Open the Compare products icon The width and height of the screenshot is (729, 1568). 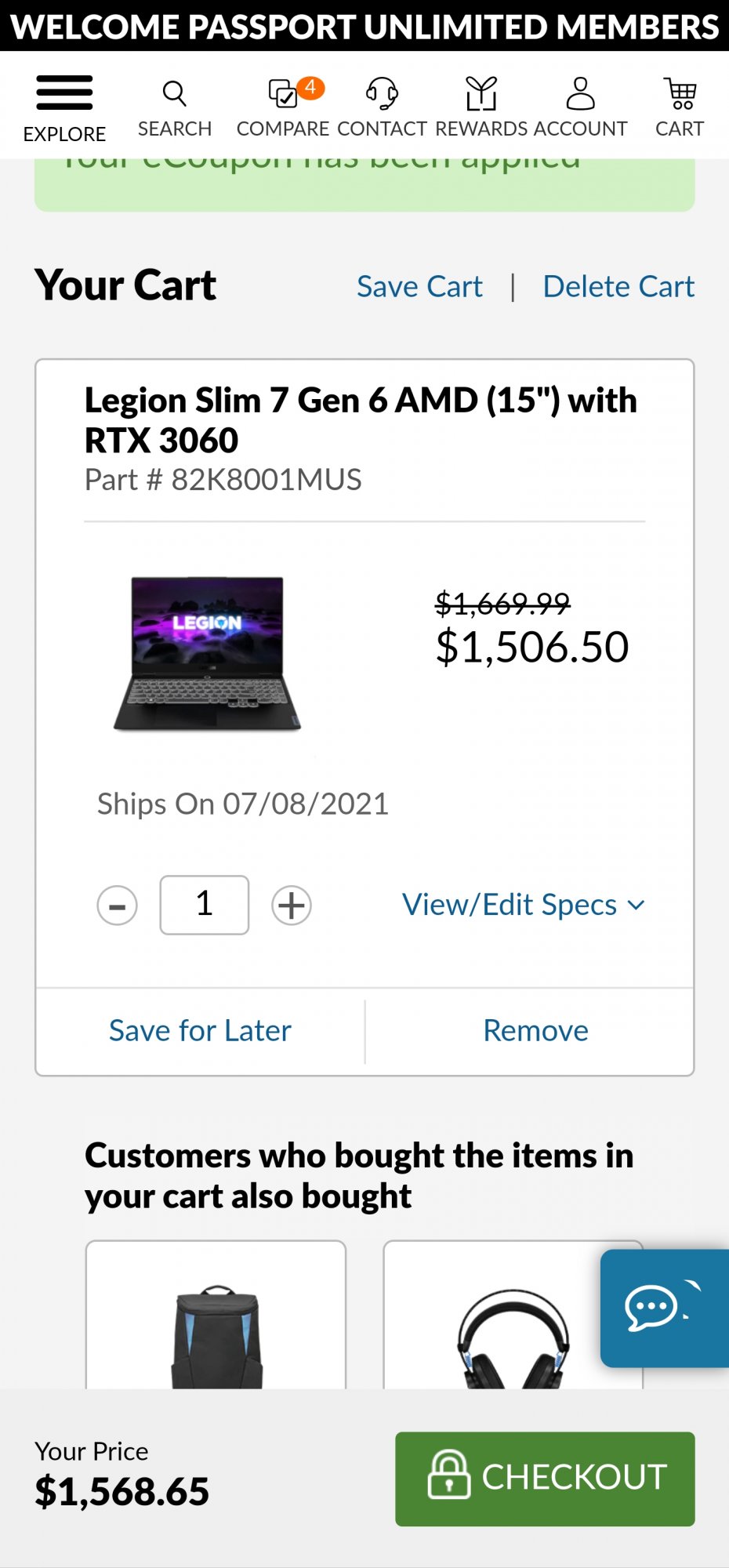(x=282, y=93)
